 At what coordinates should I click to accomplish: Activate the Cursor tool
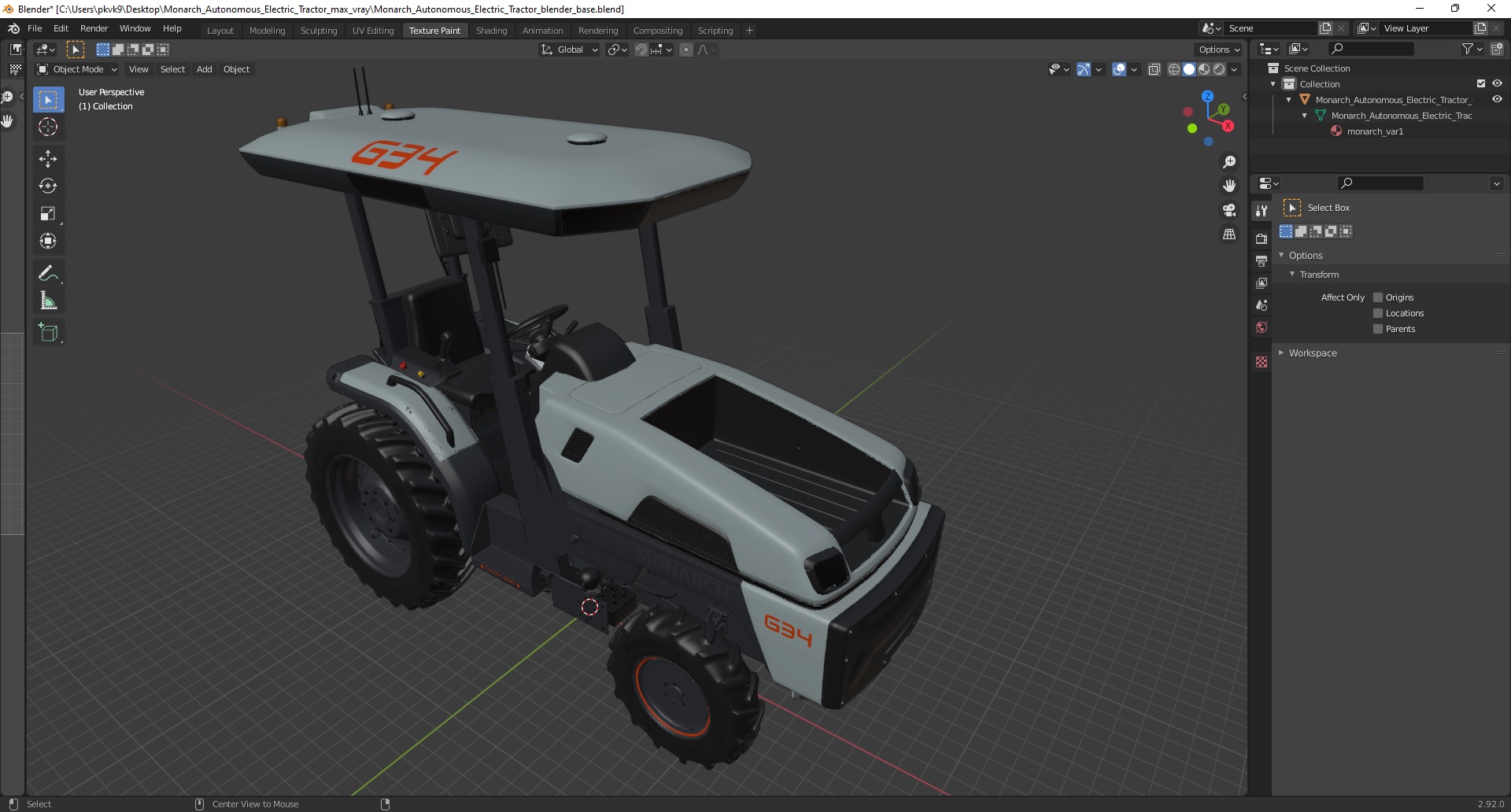pyautogui.click(x=48, y=127)
